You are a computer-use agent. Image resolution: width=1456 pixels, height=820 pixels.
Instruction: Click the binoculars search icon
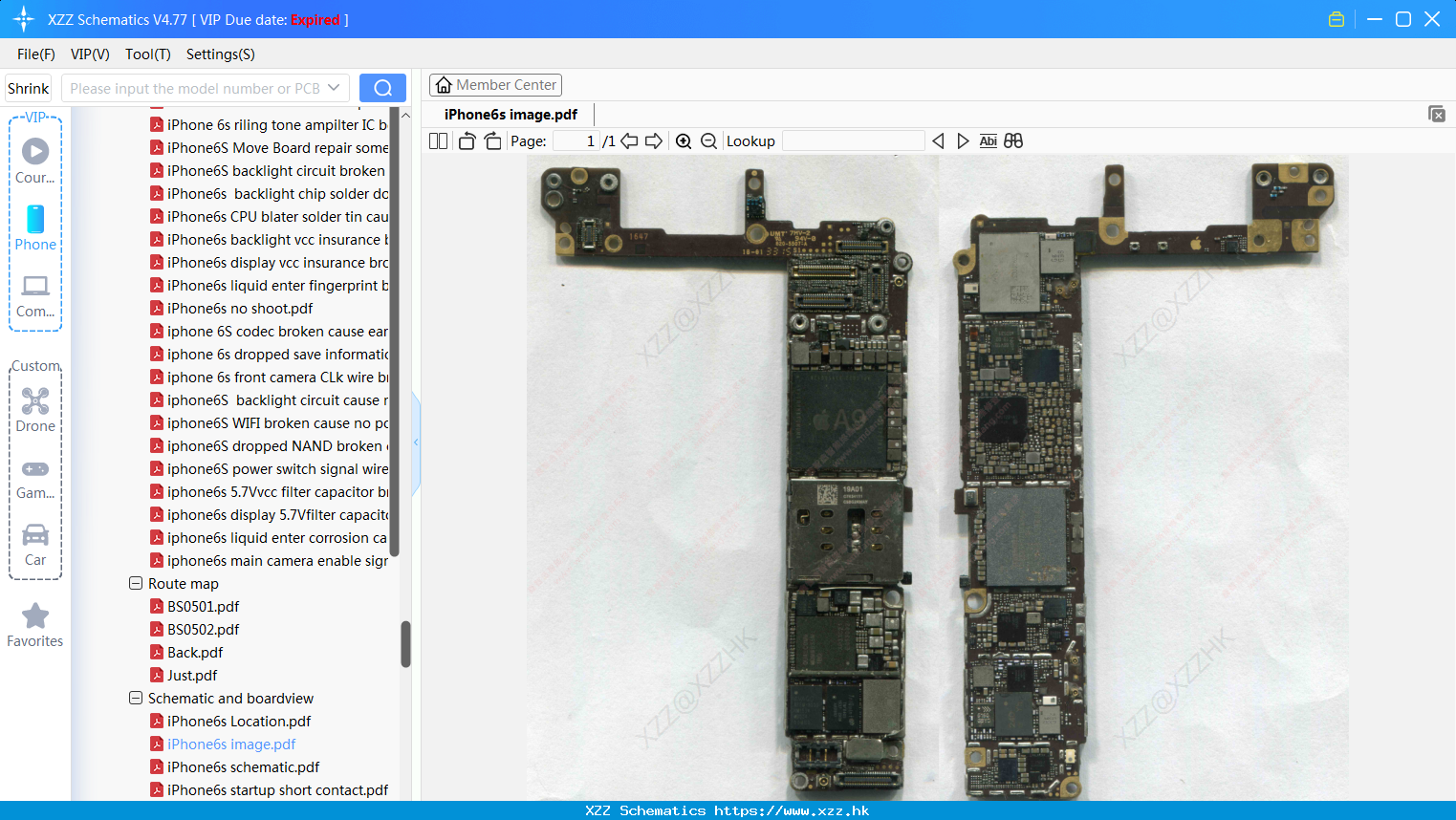1013,140
